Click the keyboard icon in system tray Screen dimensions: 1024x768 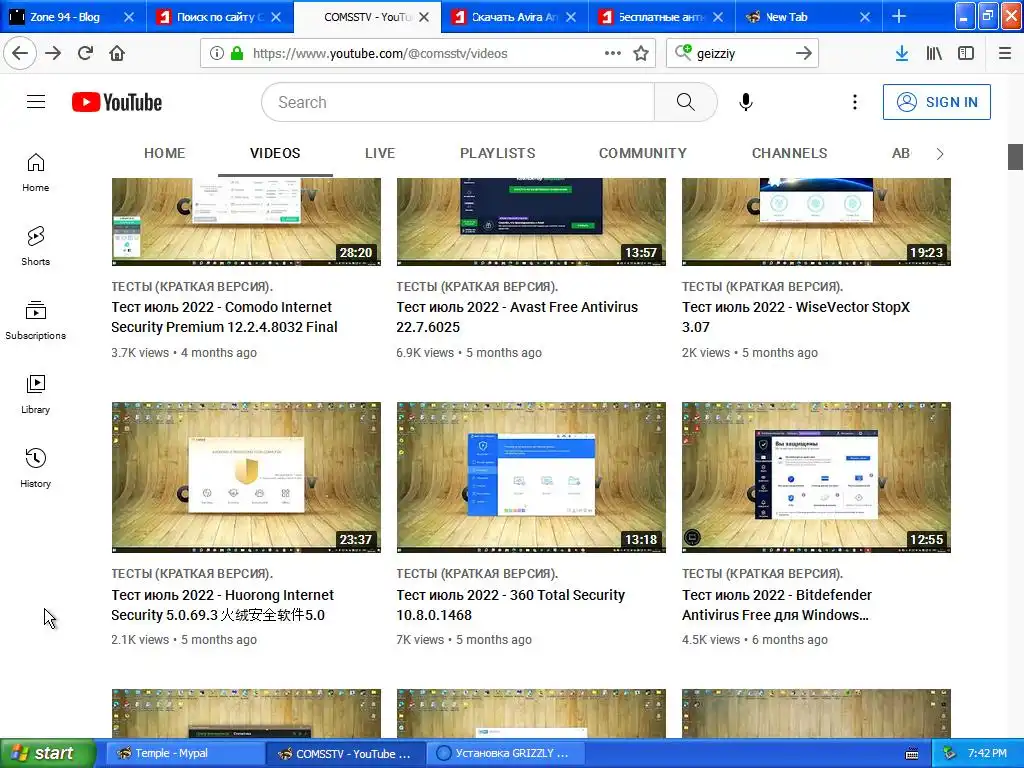coord(912,754)
